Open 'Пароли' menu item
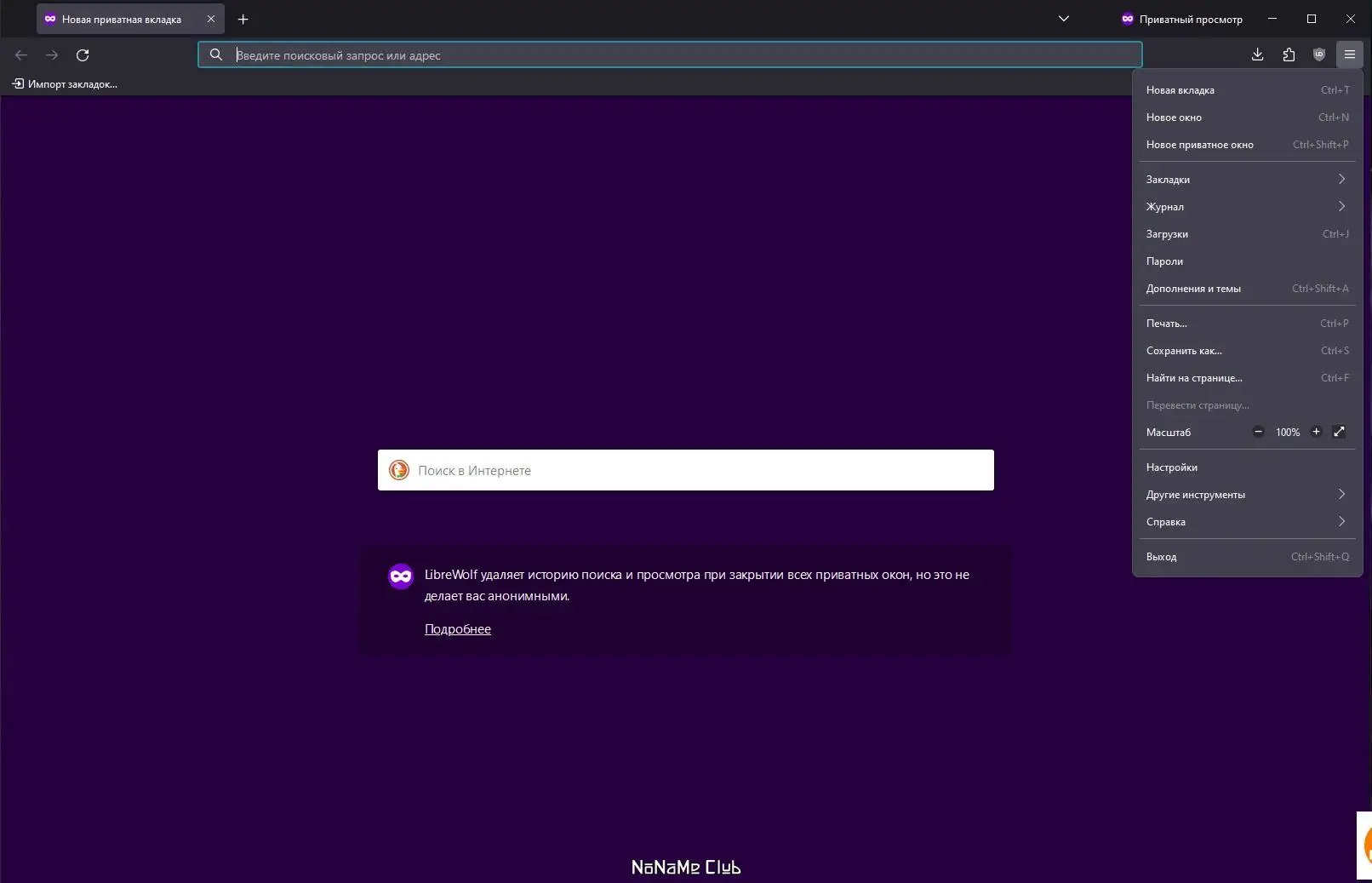The height and width of the screenshot is (883, 1372). [x=1247, y=261]
